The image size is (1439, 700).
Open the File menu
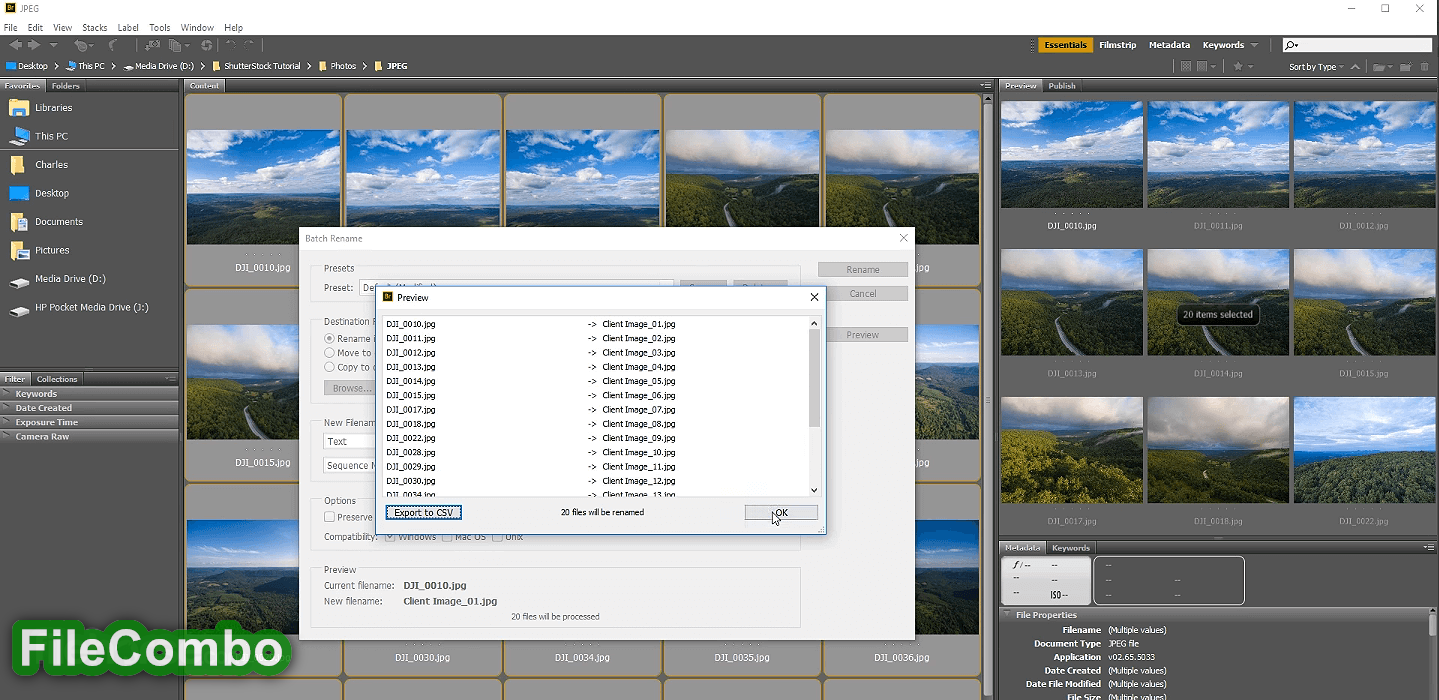(11, 28)
